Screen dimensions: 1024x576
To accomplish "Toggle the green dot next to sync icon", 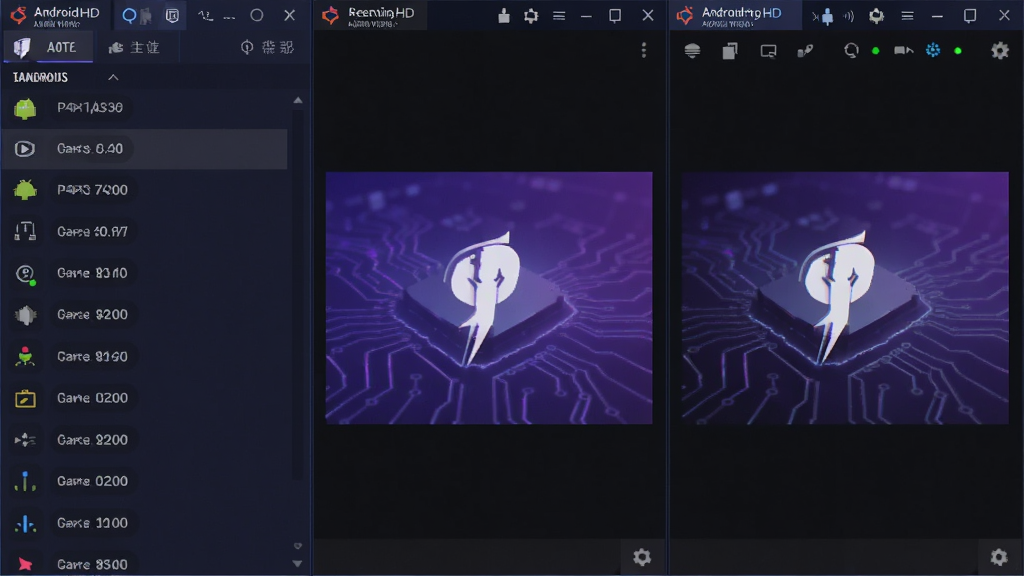I will click(876, 51).
